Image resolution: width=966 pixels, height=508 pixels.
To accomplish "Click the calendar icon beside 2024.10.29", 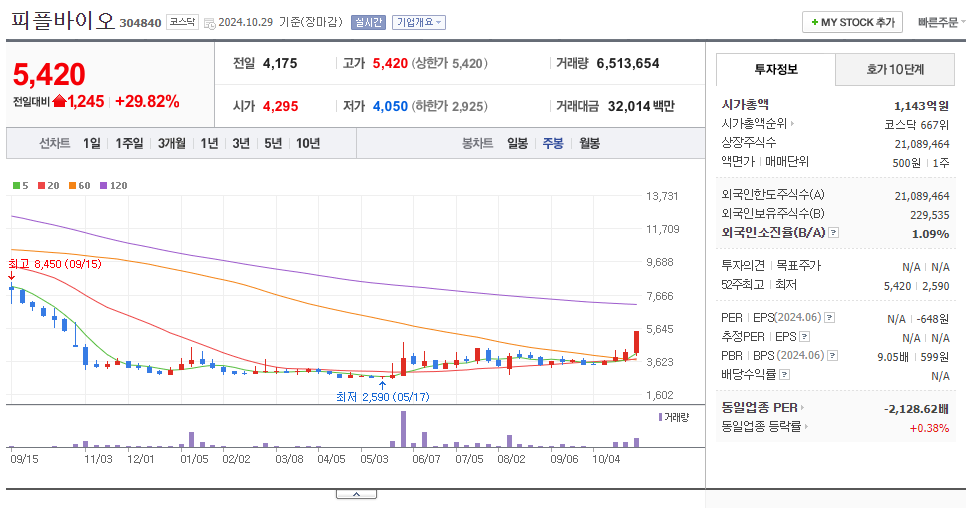I will pos(209,23).
